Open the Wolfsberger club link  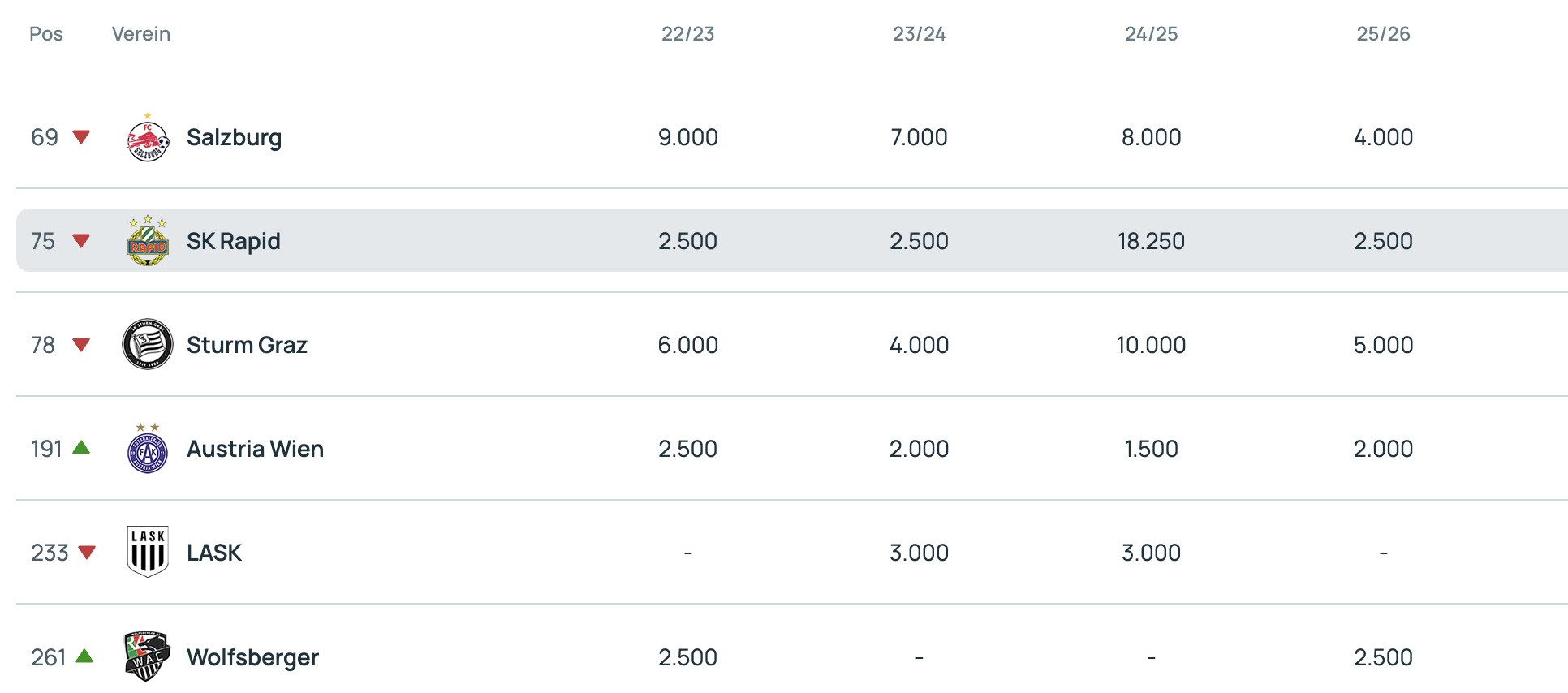pos(252,657)
